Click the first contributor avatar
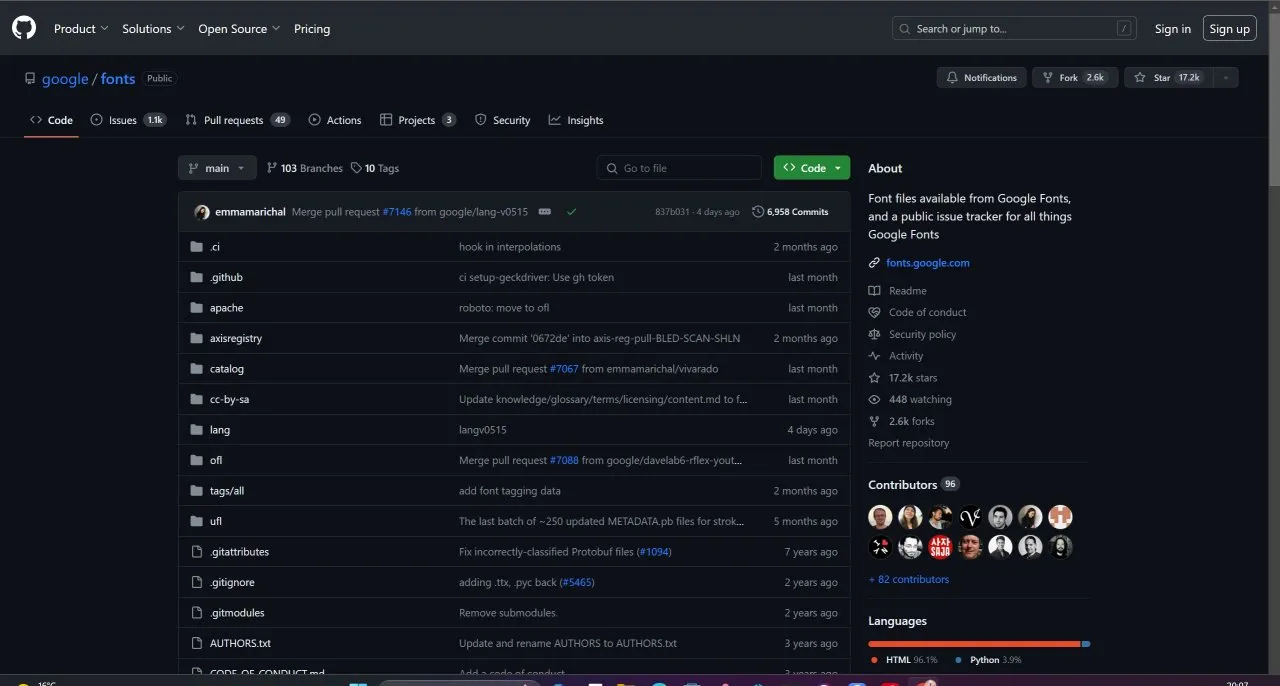Viewport: 1280px width, 686px height. pyautogui.click(x=880, y=517)
